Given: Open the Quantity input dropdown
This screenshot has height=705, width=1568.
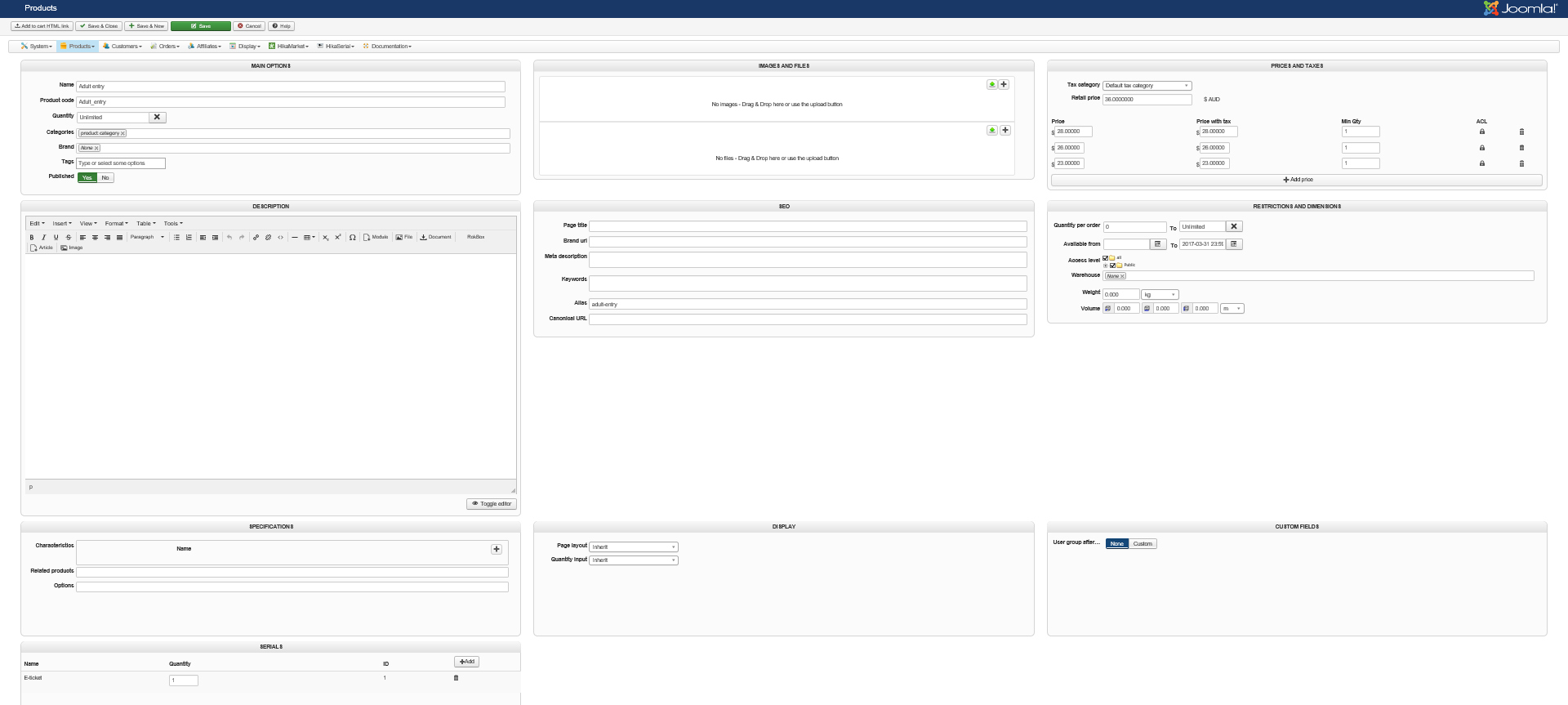Looking at the screenshot, I should (635, 560).
